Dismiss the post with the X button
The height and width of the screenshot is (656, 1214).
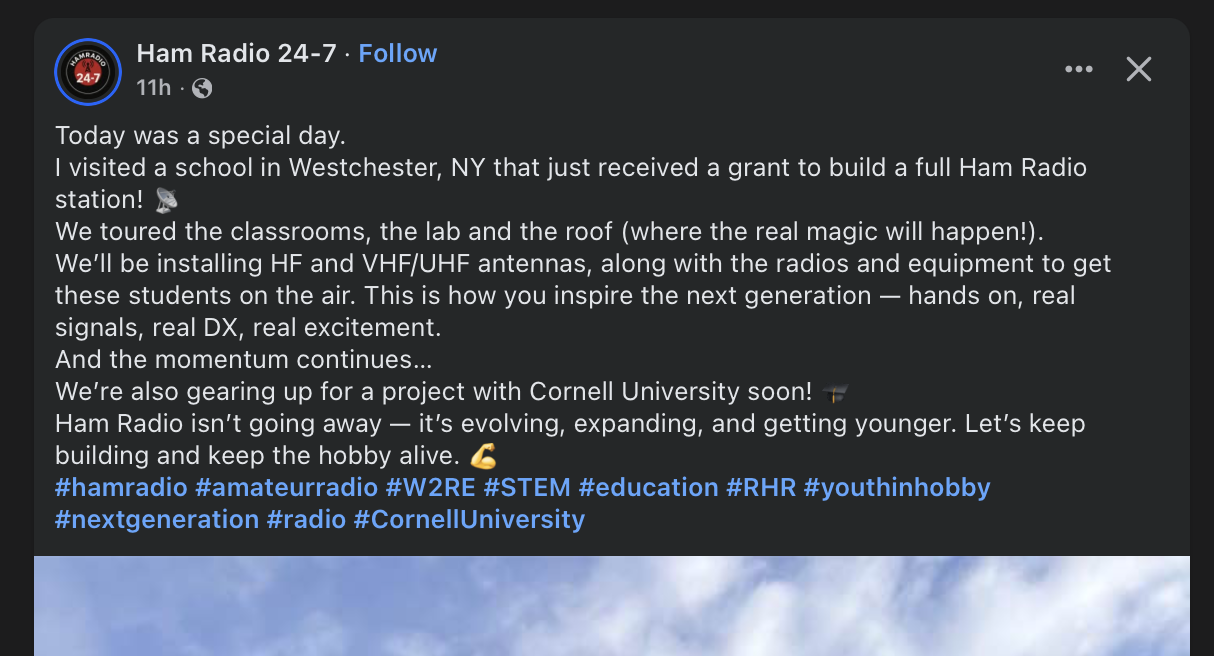1139,69
